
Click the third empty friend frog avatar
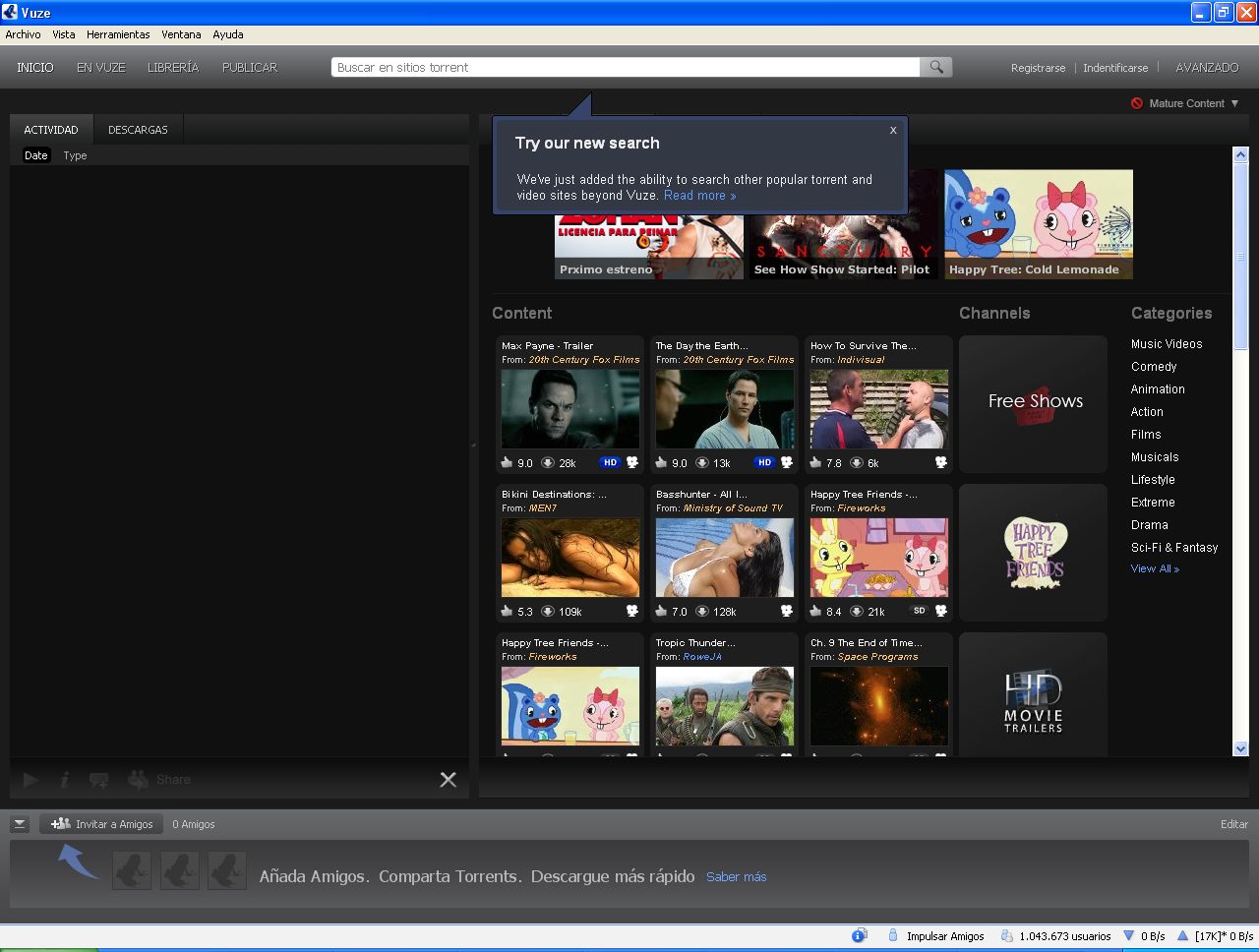227,870
